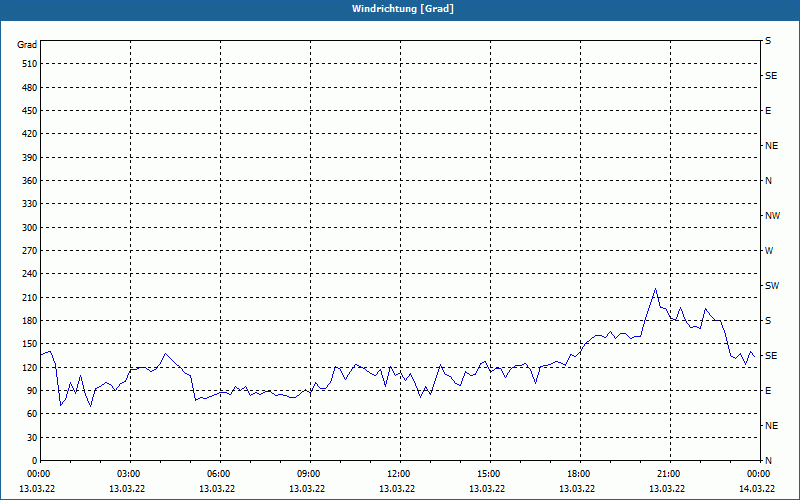Click the 15:00 time label on the x-axis

click(x=488, y=474)
